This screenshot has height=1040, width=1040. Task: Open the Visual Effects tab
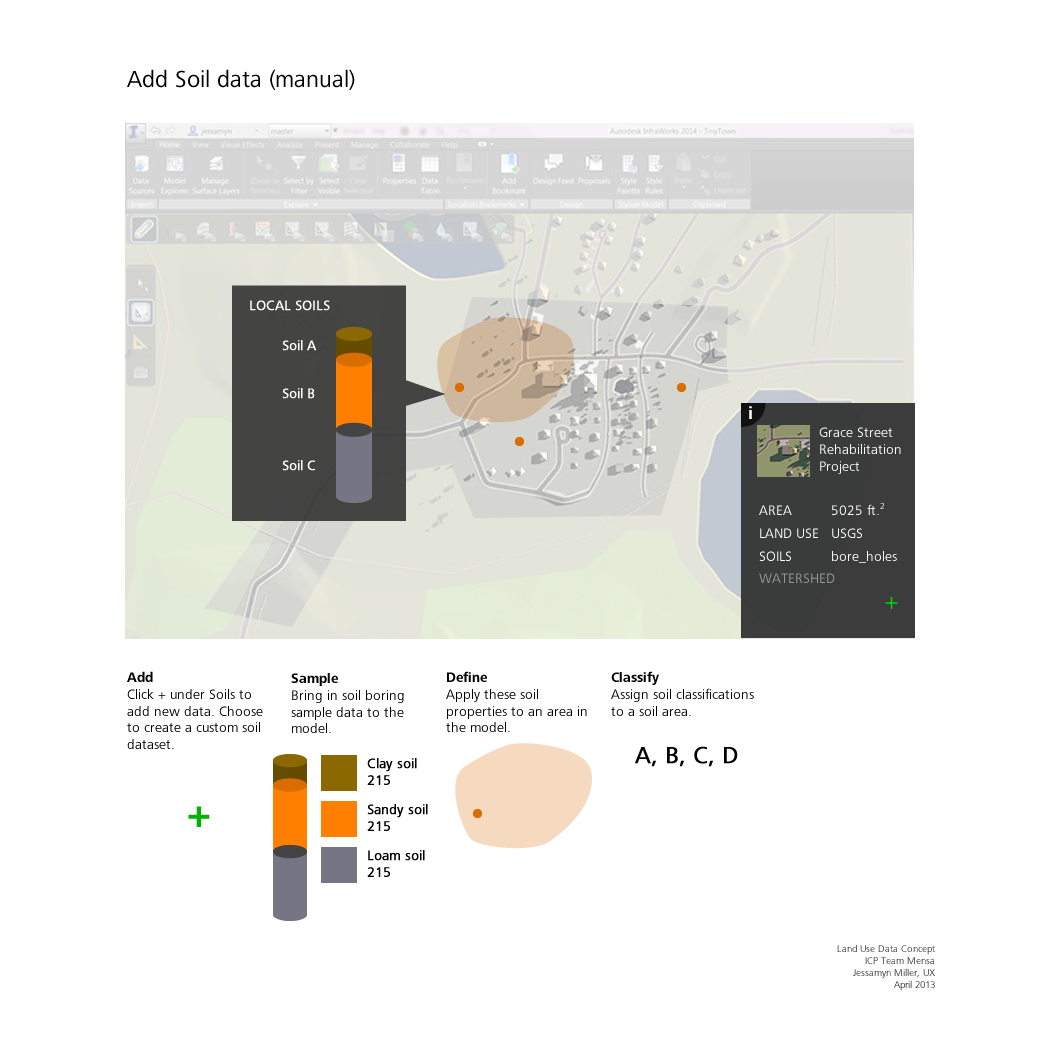point(242,145)
